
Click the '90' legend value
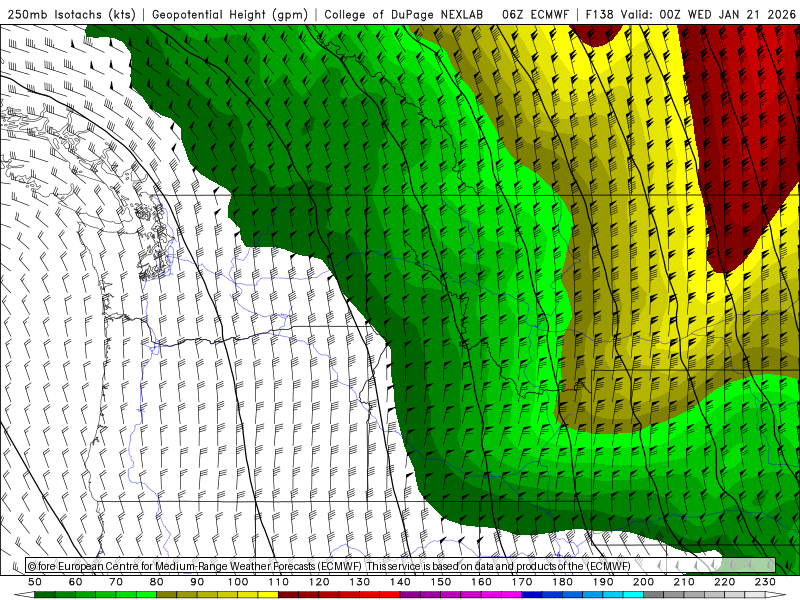[x=197, y=582]
